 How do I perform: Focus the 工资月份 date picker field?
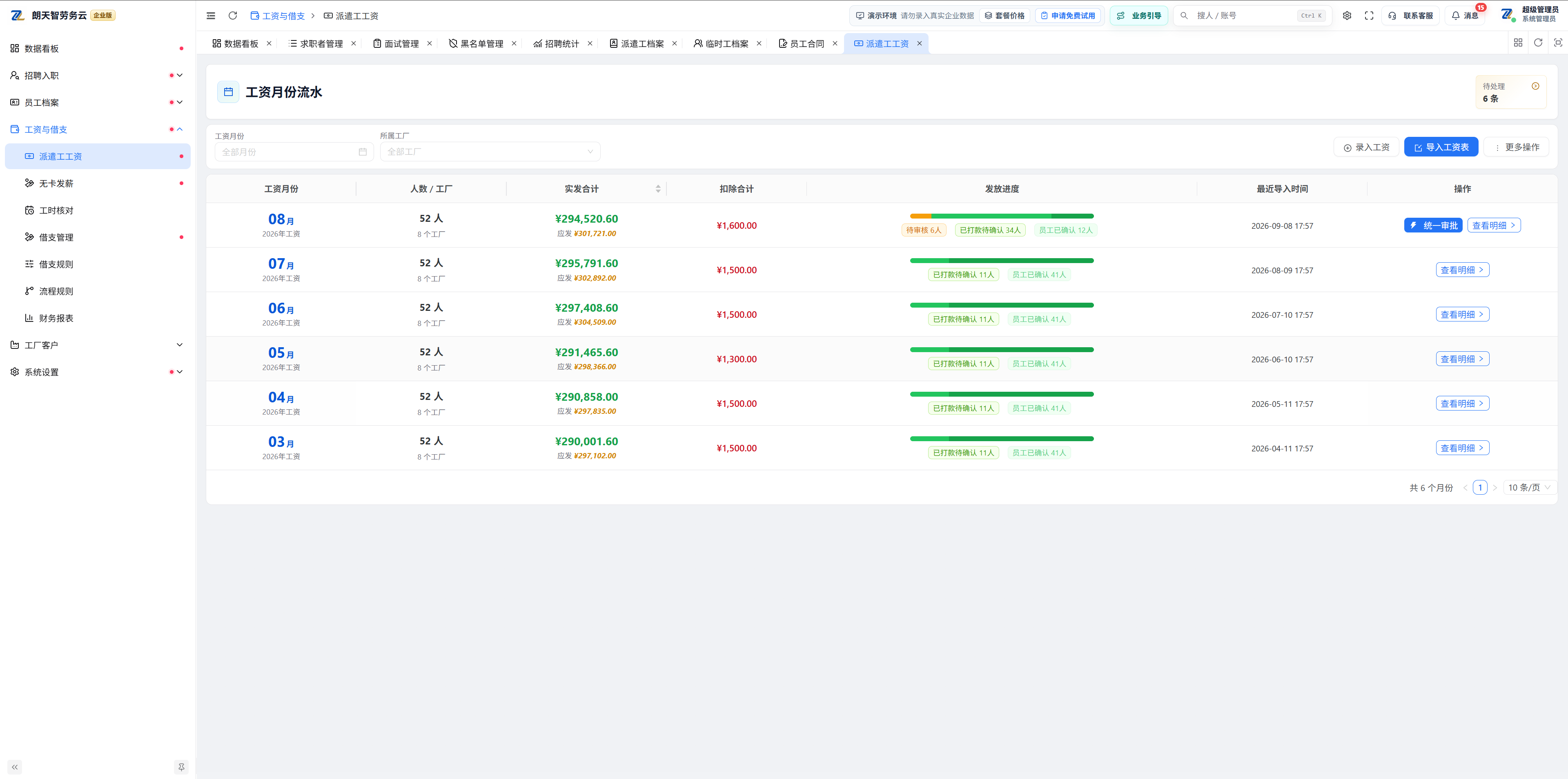click(x=294, y=152)
